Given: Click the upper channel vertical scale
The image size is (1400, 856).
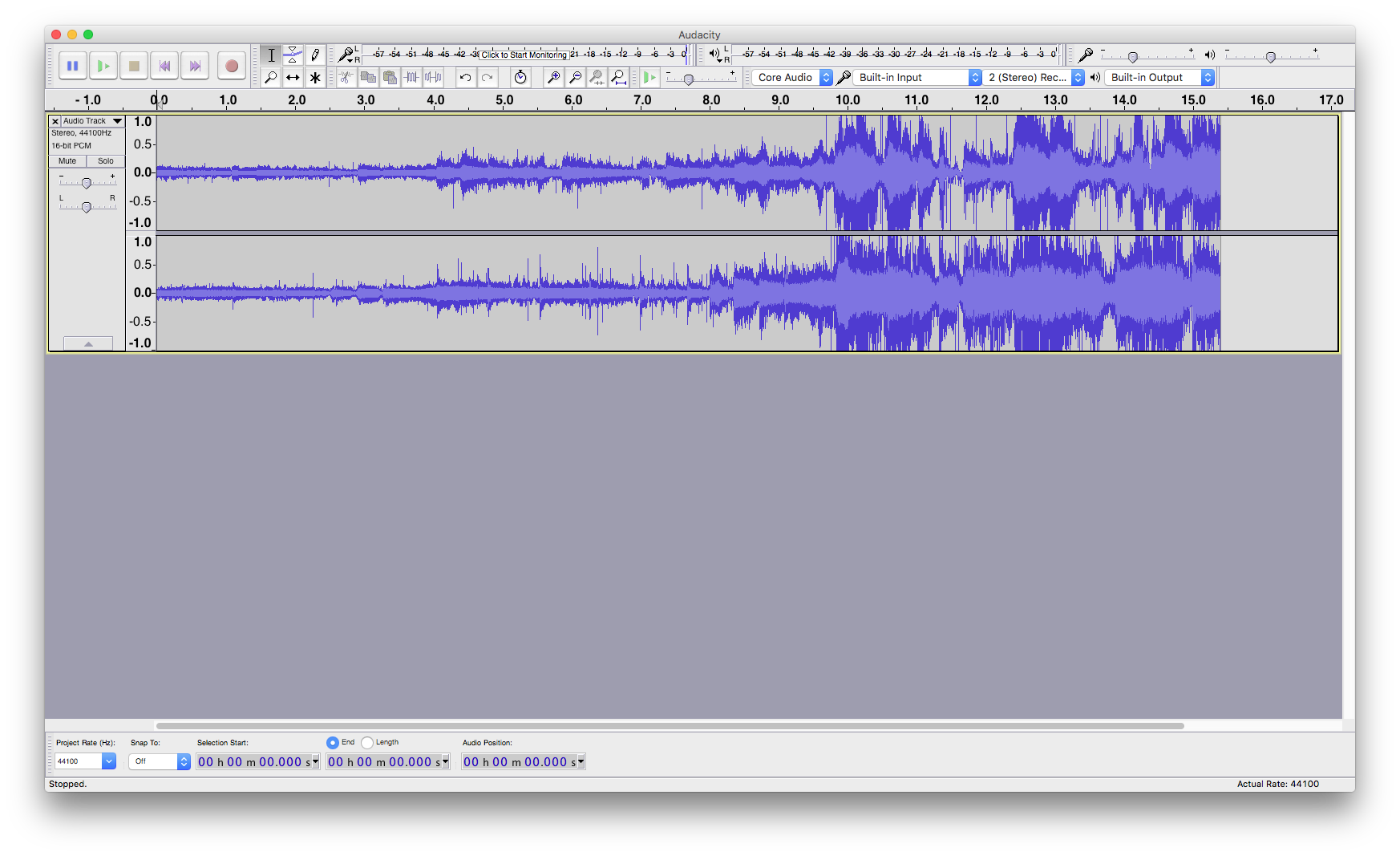Looking at the screenshot, I should (141, 172).
